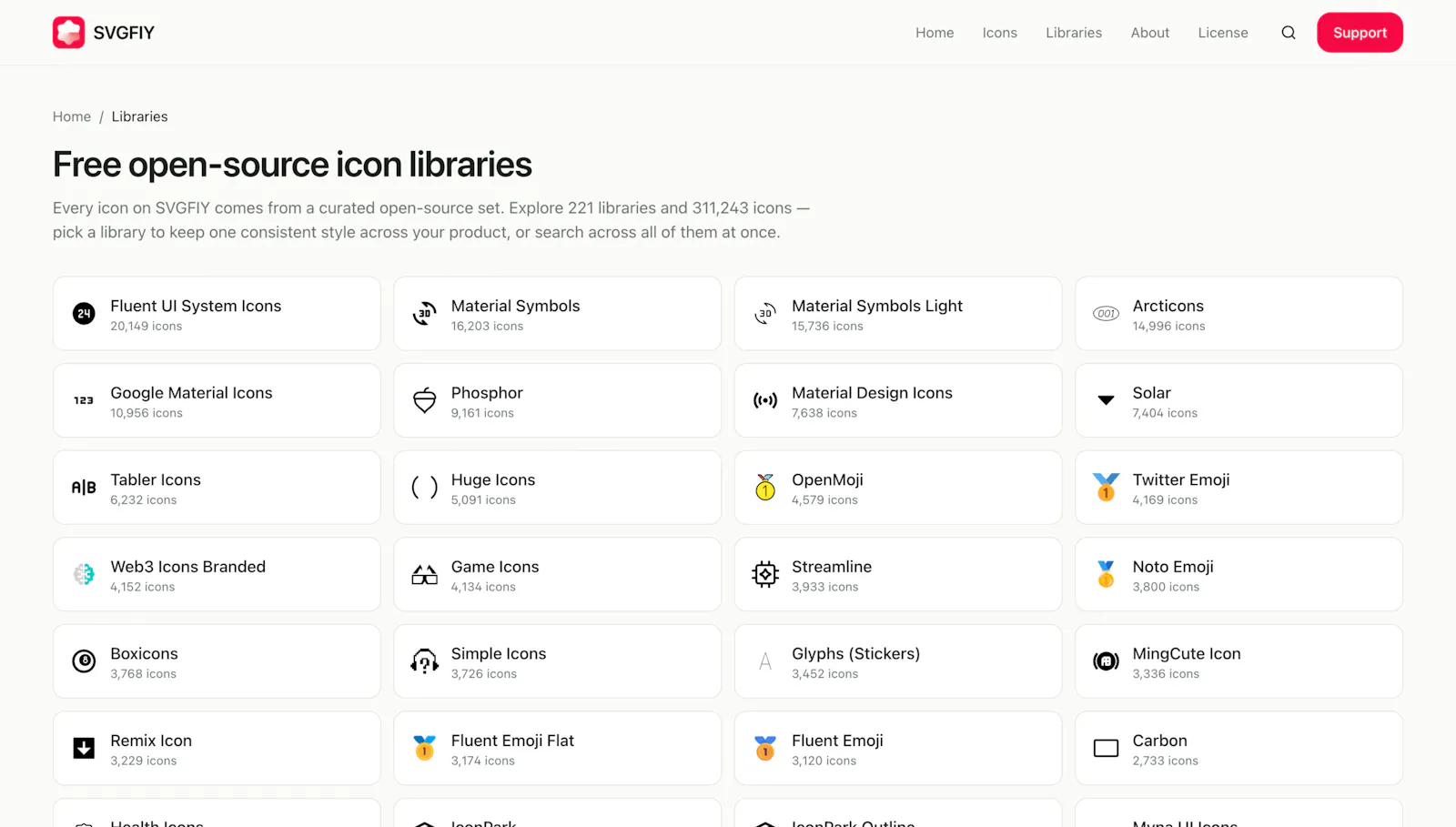Click the SVGFIY logo icon
This screenshot has height=827, width=1456.
pos(68,33)
